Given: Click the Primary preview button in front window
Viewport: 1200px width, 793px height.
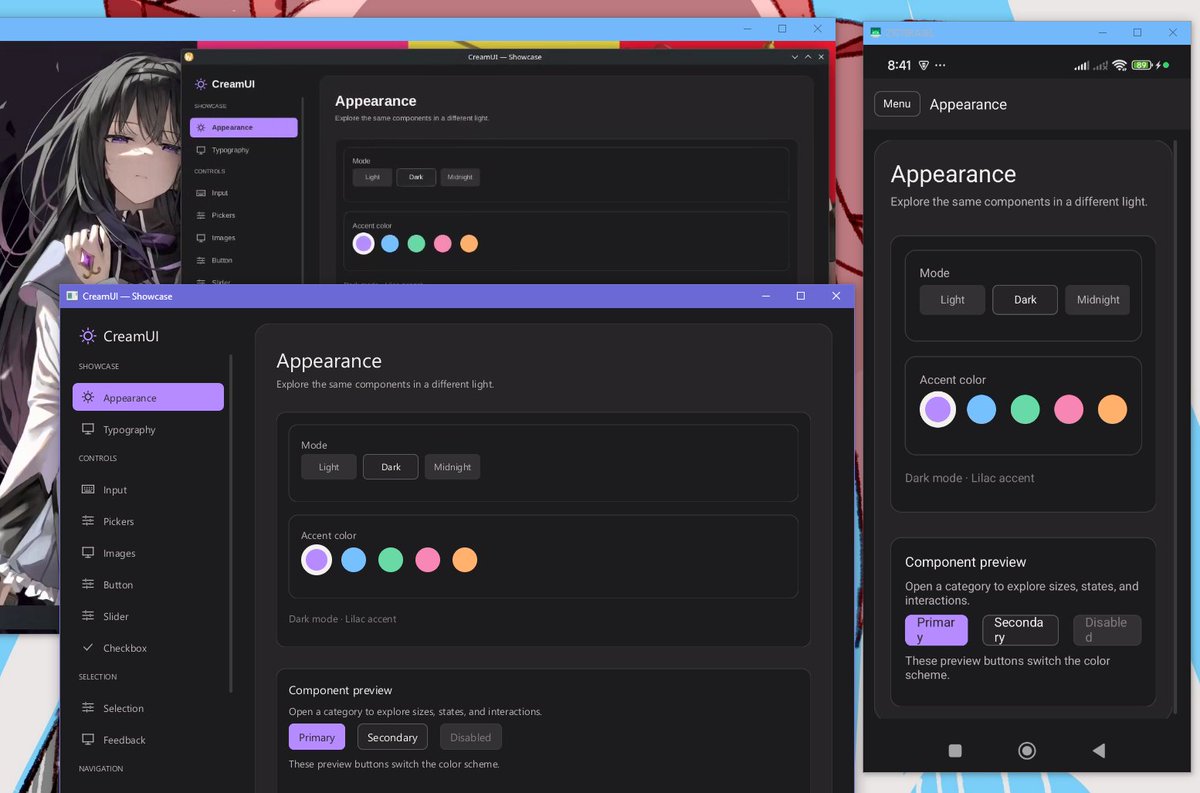Looking at the screenshot, I should [317, 737].
